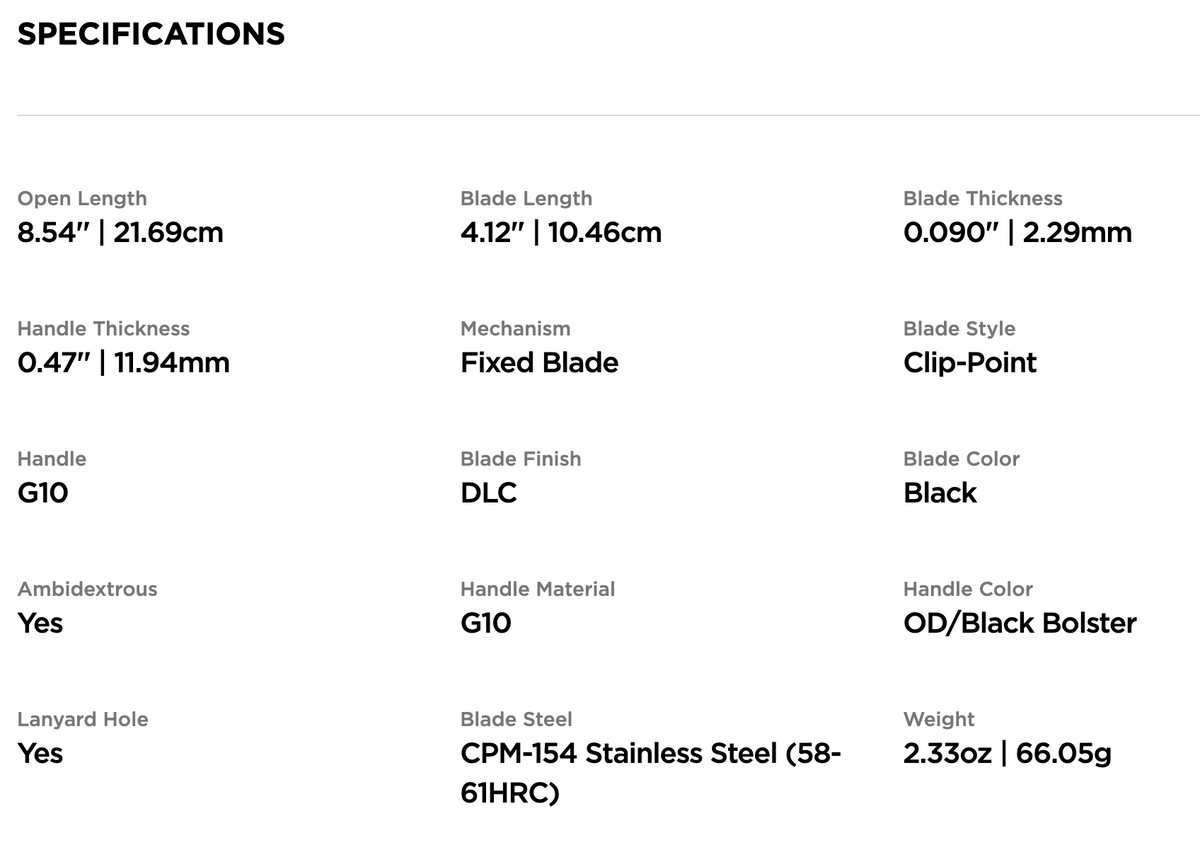Click the Black blade color value
Screen dimensions: 1200x862
[940, 492]
